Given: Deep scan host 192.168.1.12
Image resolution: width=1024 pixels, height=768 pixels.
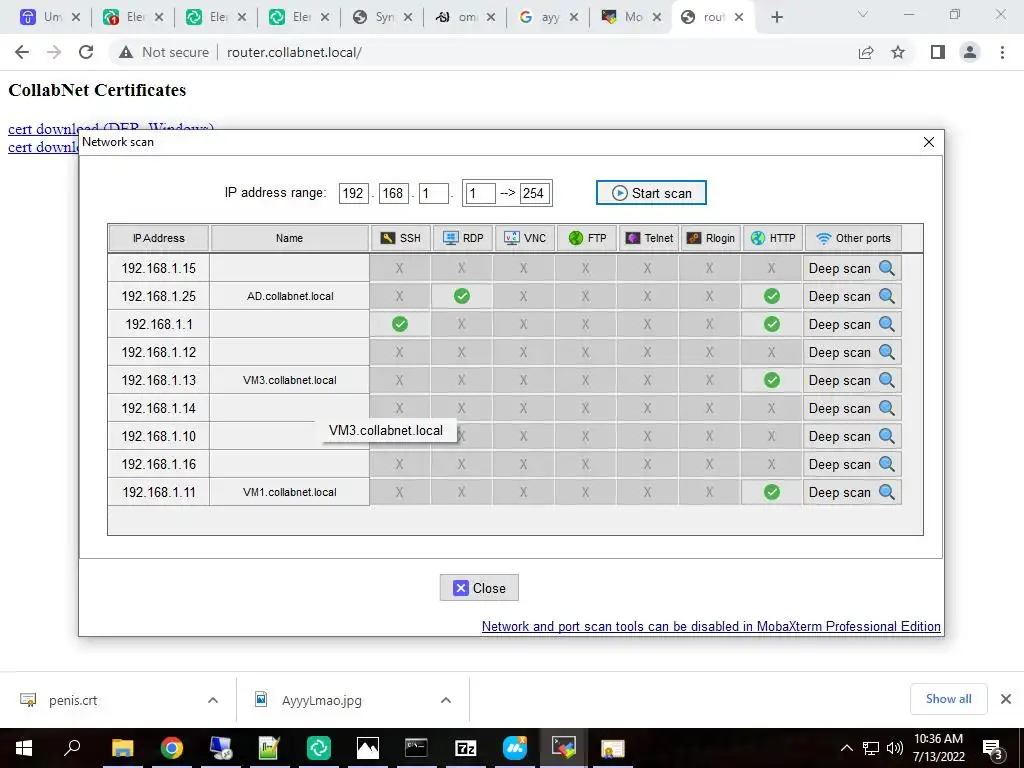Looking at the screenshot, I should tap(852, 352).
